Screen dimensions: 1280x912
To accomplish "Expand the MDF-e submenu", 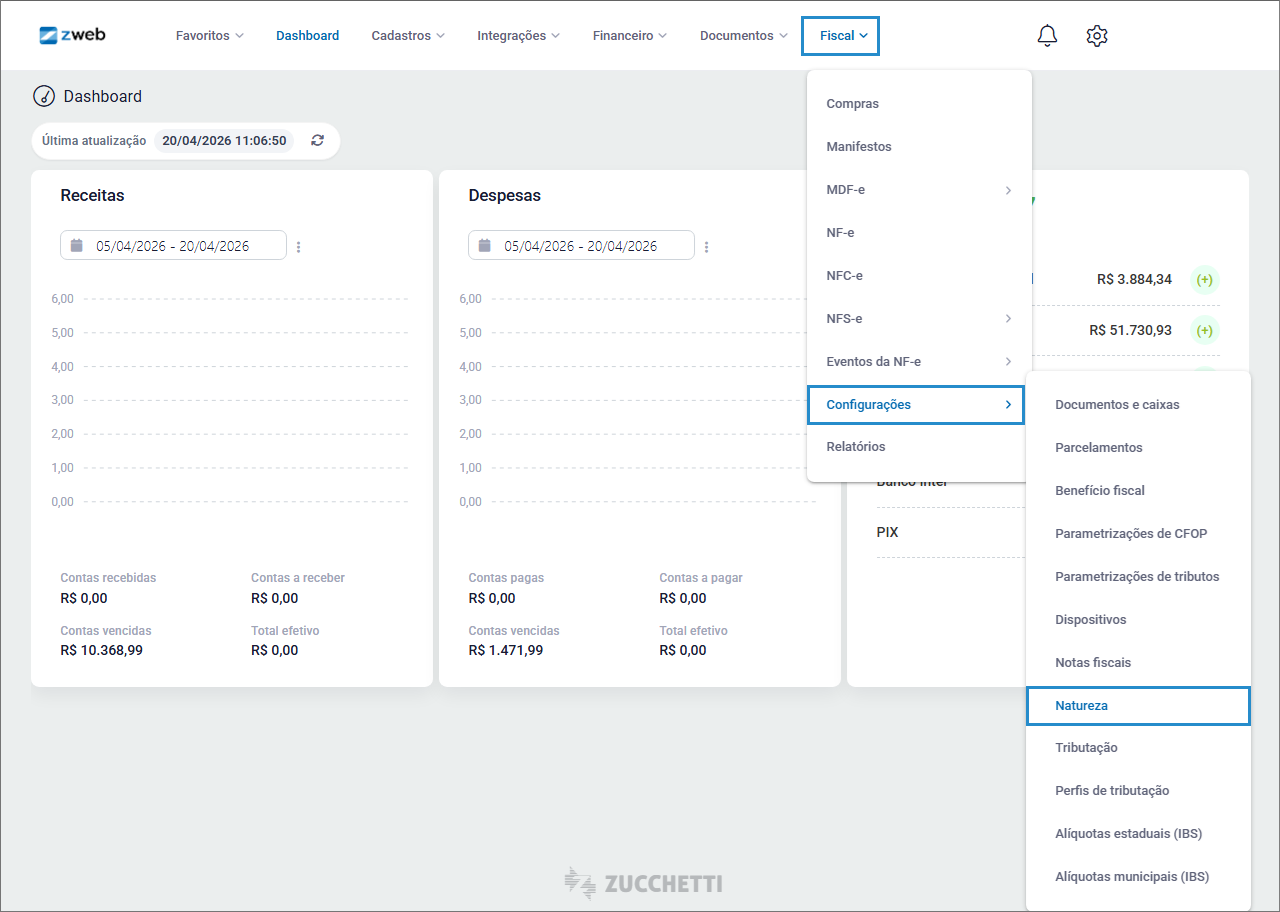I will [918, 190].
